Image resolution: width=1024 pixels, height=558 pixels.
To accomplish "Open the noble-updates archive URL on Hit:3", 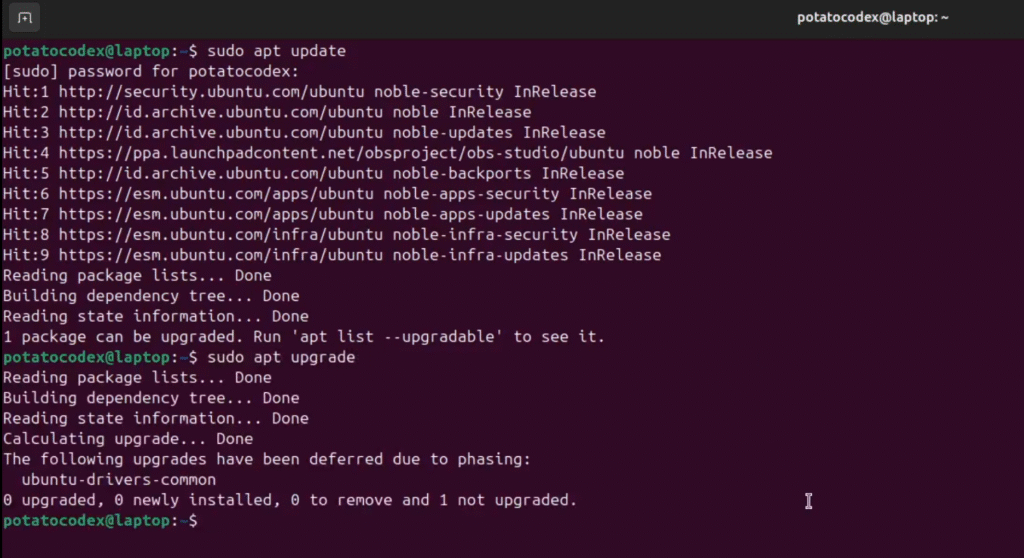I will coord(221,132).
